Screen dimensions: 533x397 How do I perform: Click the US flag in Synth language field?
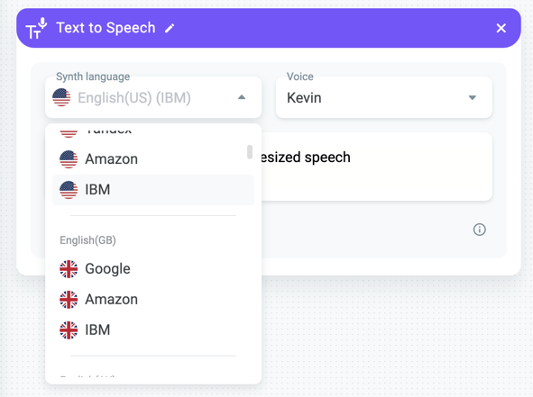tap(62, 98)
